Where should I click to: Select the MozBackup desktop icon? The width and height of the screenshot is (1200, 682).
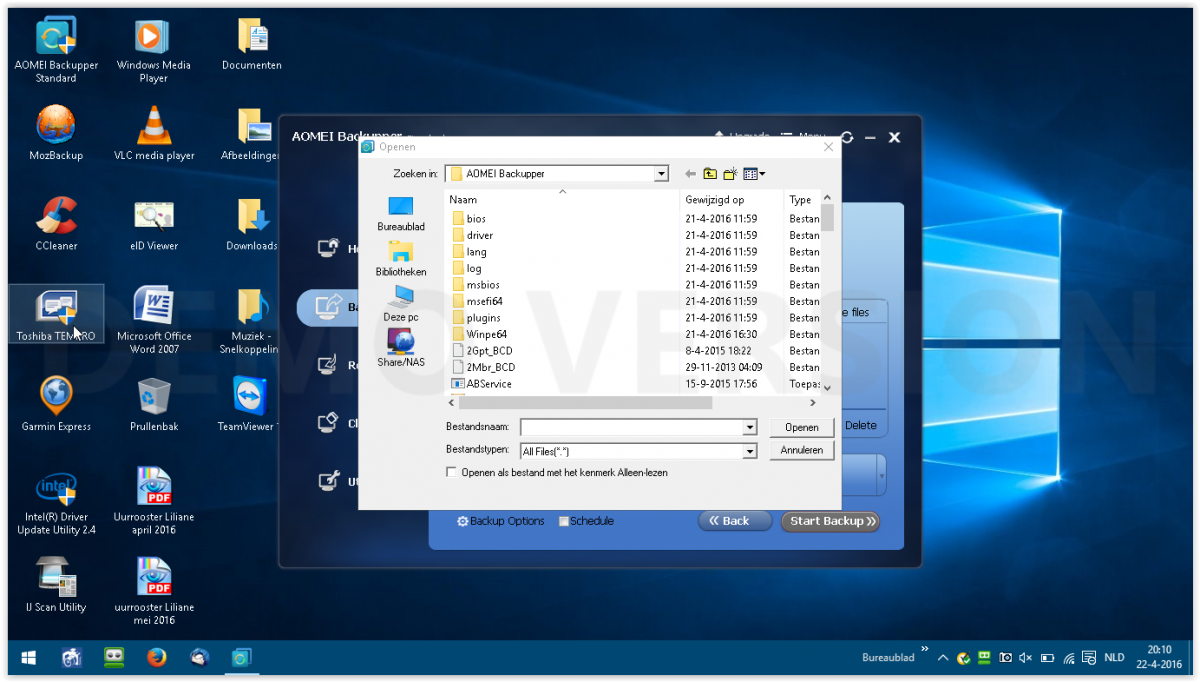click(x=56, y=134)
